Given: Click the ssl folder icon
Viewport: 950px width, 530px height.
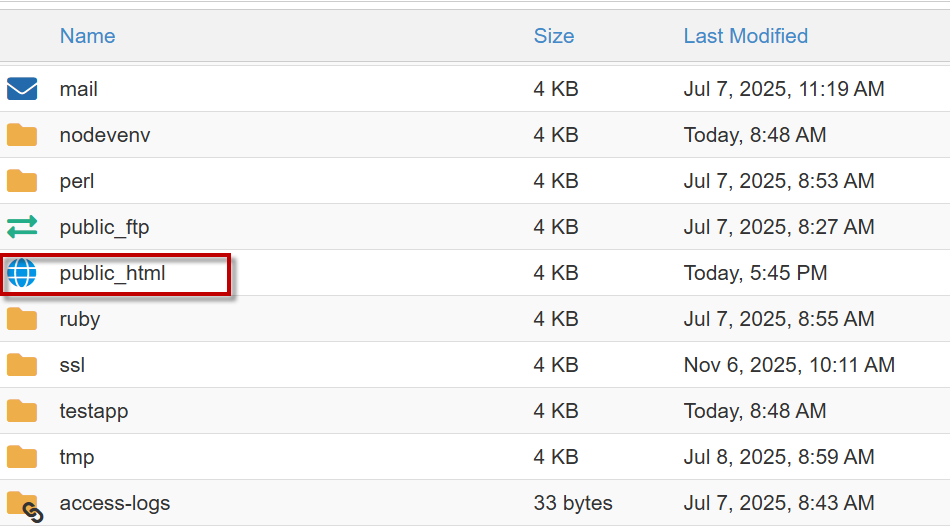Looking at the screenshot, I should coord(22,365).
